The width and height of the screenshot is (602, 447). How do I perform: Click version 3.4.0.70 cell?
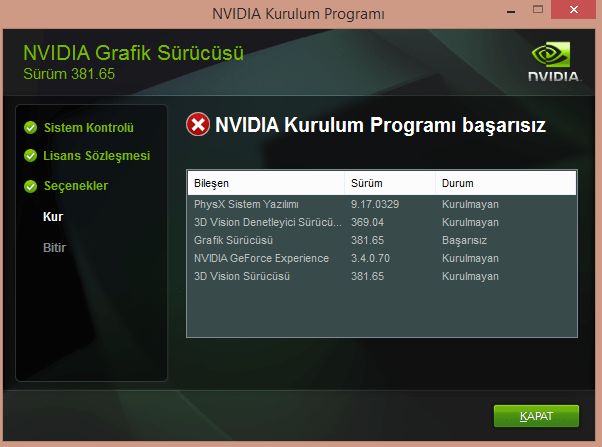[x=370, y=258]
